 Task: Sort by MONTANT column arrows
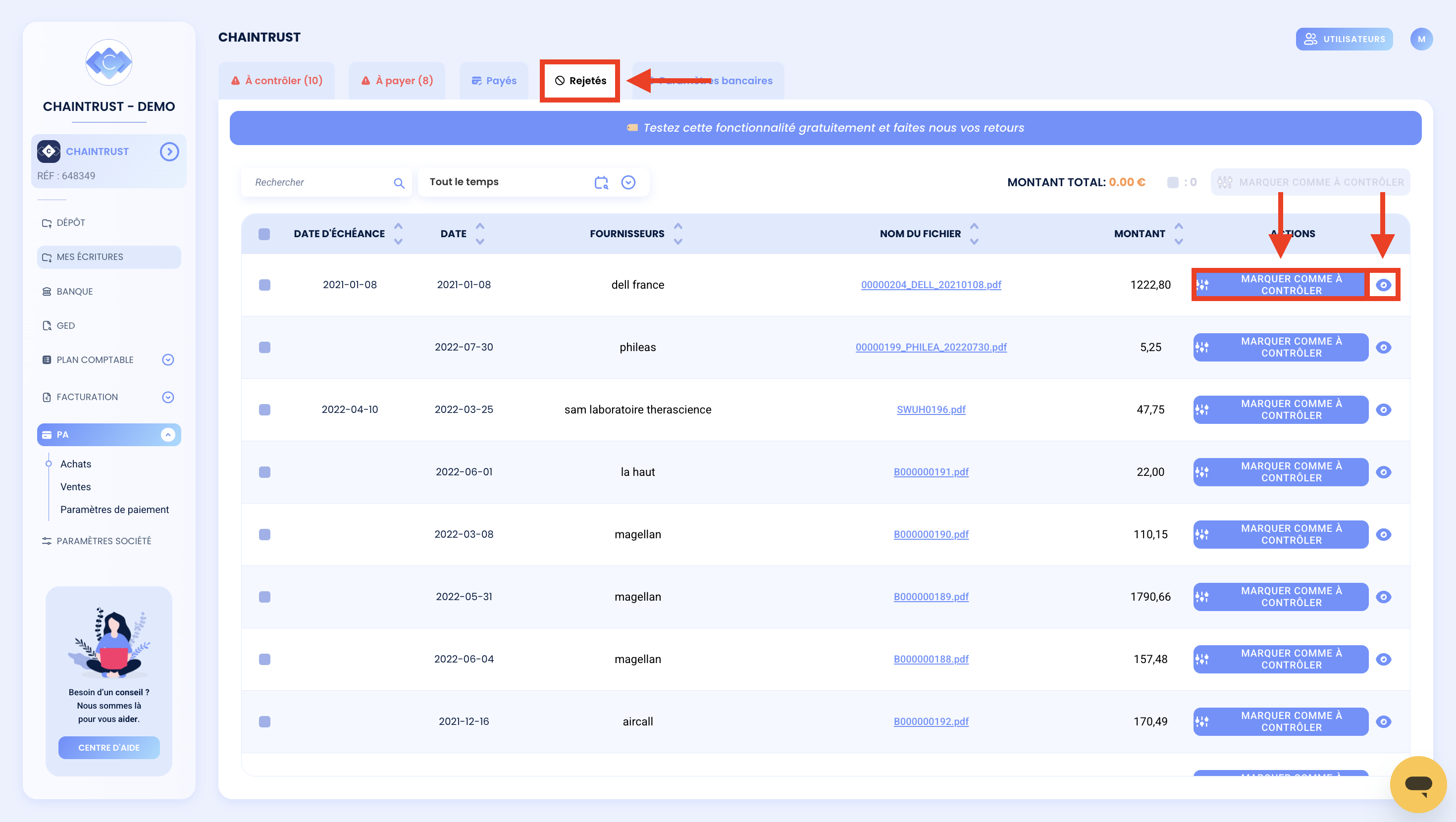[x=1179, y=234]
